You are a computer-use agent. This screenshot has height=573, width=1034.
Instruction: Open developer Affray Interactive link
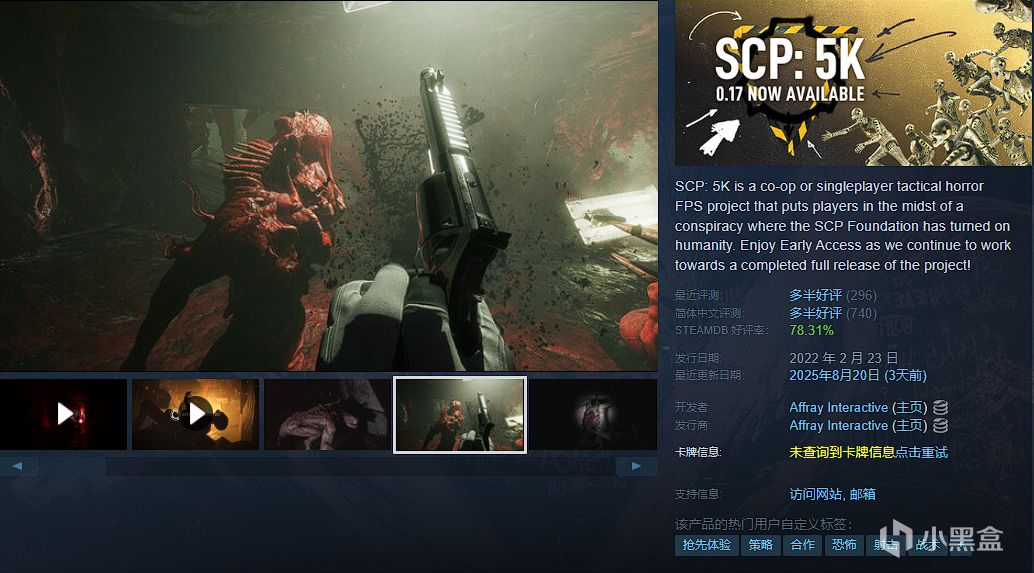pyautogui.click(x=839, y=407)
